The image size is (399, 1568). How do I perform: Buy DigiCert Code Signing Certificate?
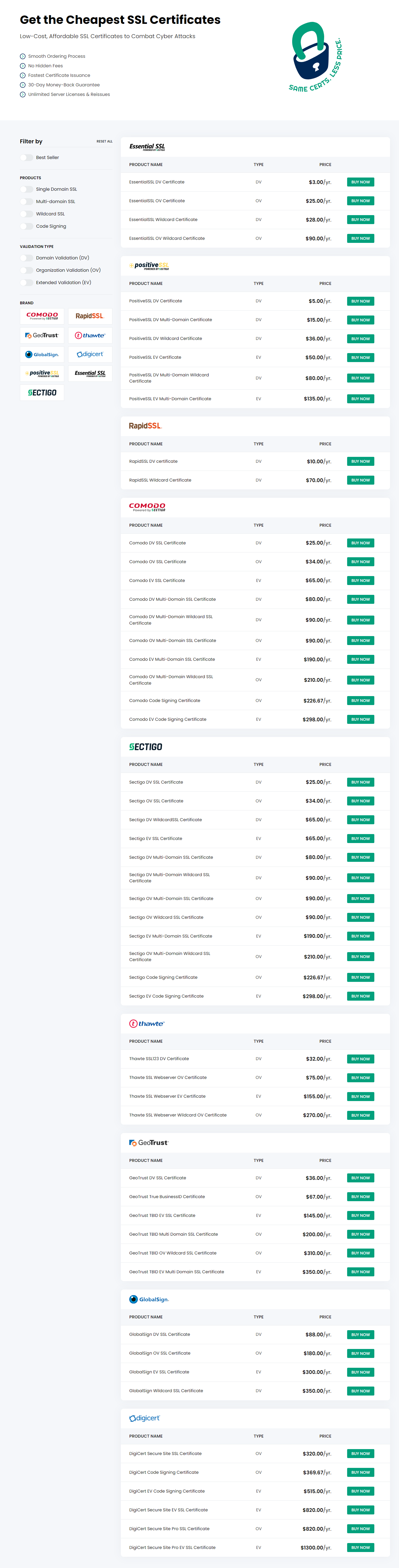[361, 1472]
